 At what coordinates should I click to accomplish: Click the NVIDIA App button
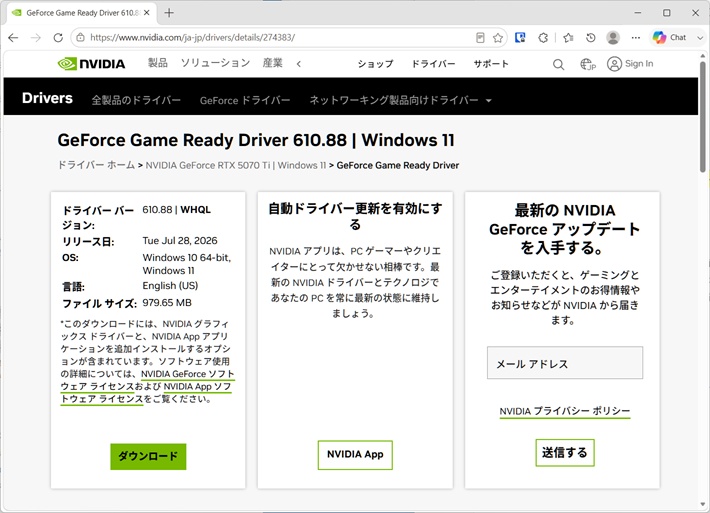pyautogui.click(x=355, y=455)
